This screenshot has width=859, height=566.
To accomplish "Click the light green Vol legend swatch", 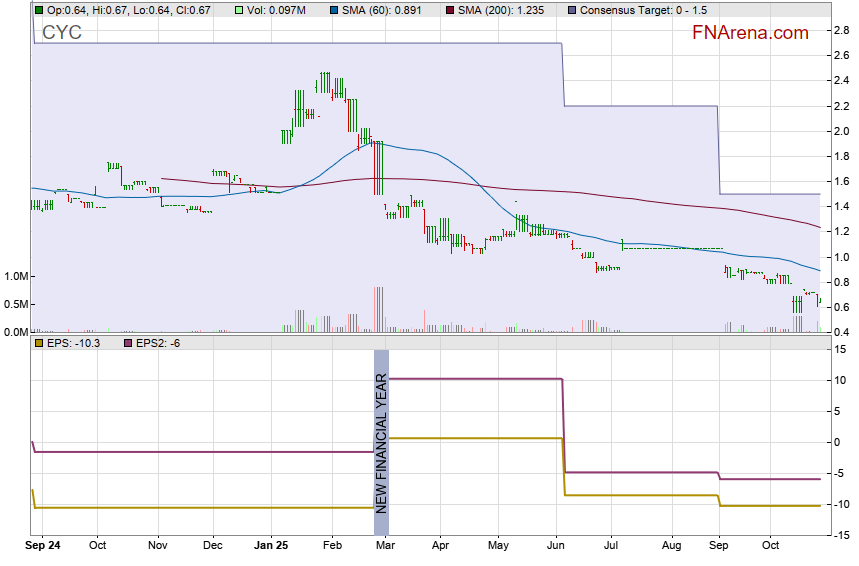I will coord(238,9).
